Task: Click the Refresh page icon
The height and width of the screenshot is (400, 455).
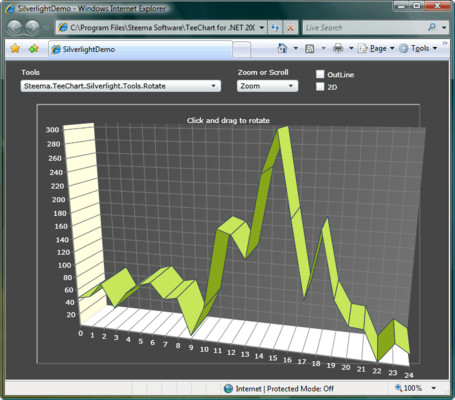Action: 275,28
